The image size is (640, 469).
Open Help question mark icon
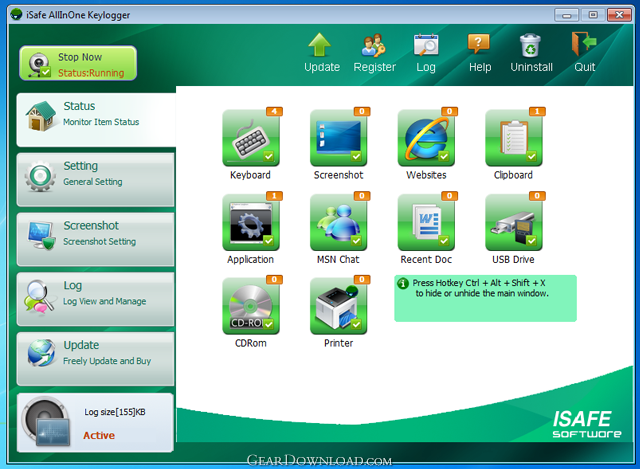coord(479,44)
